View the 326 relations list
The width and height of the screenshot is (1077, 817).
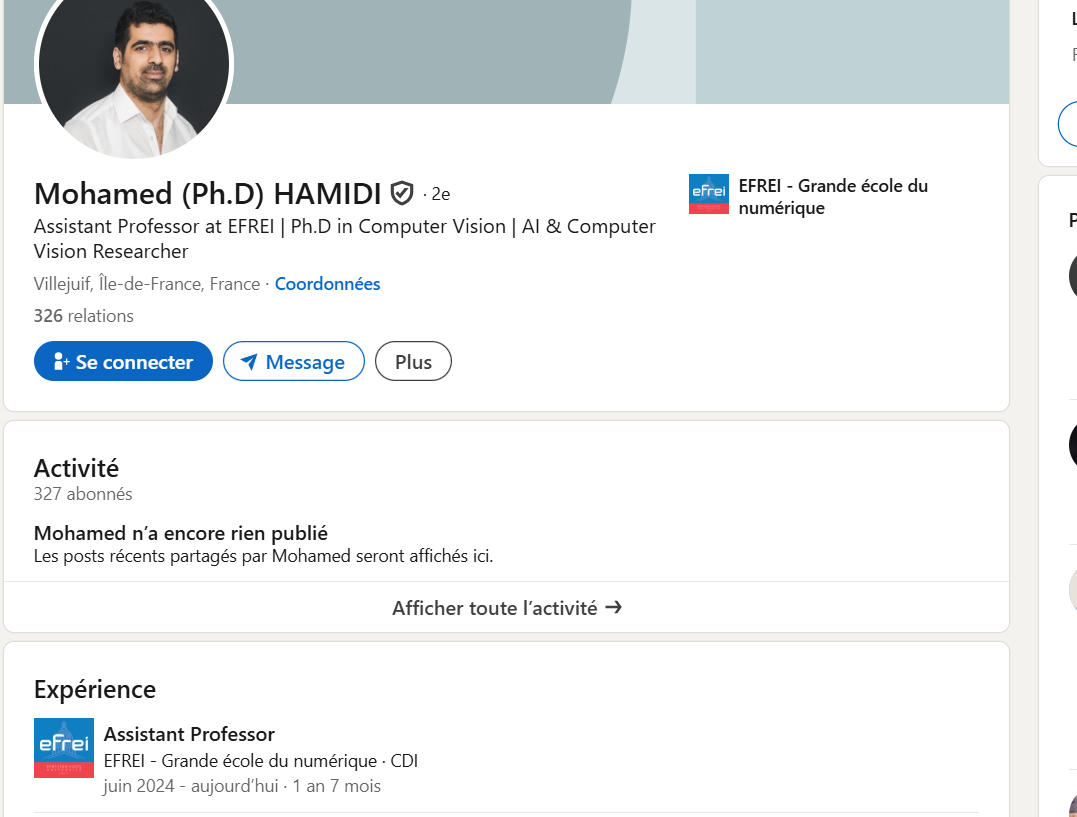point(84,316)
